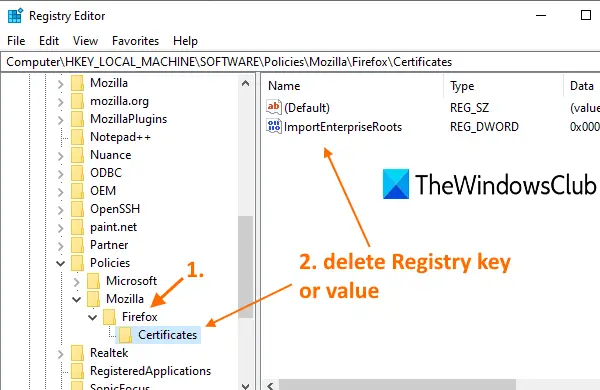Click the Microsoft folder icon
The image size is (600, 390).
pyautogui.click(x=93, y=281)
